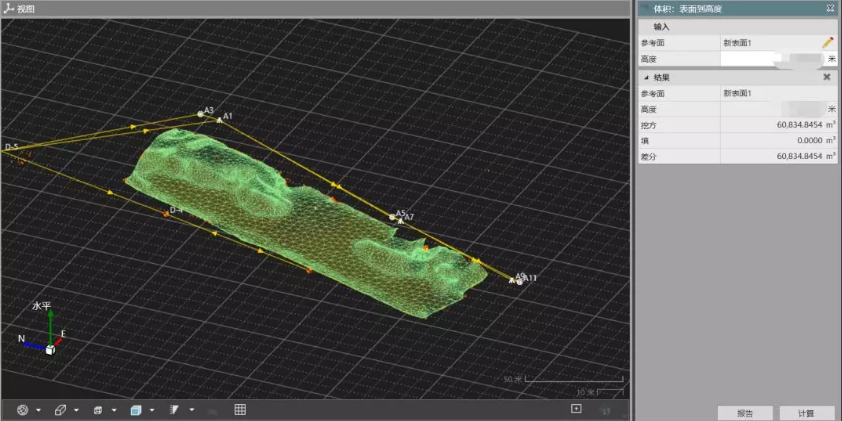Collapse the 结果 results section
This screenshot has width=842, height=421.
pos(646,77)
